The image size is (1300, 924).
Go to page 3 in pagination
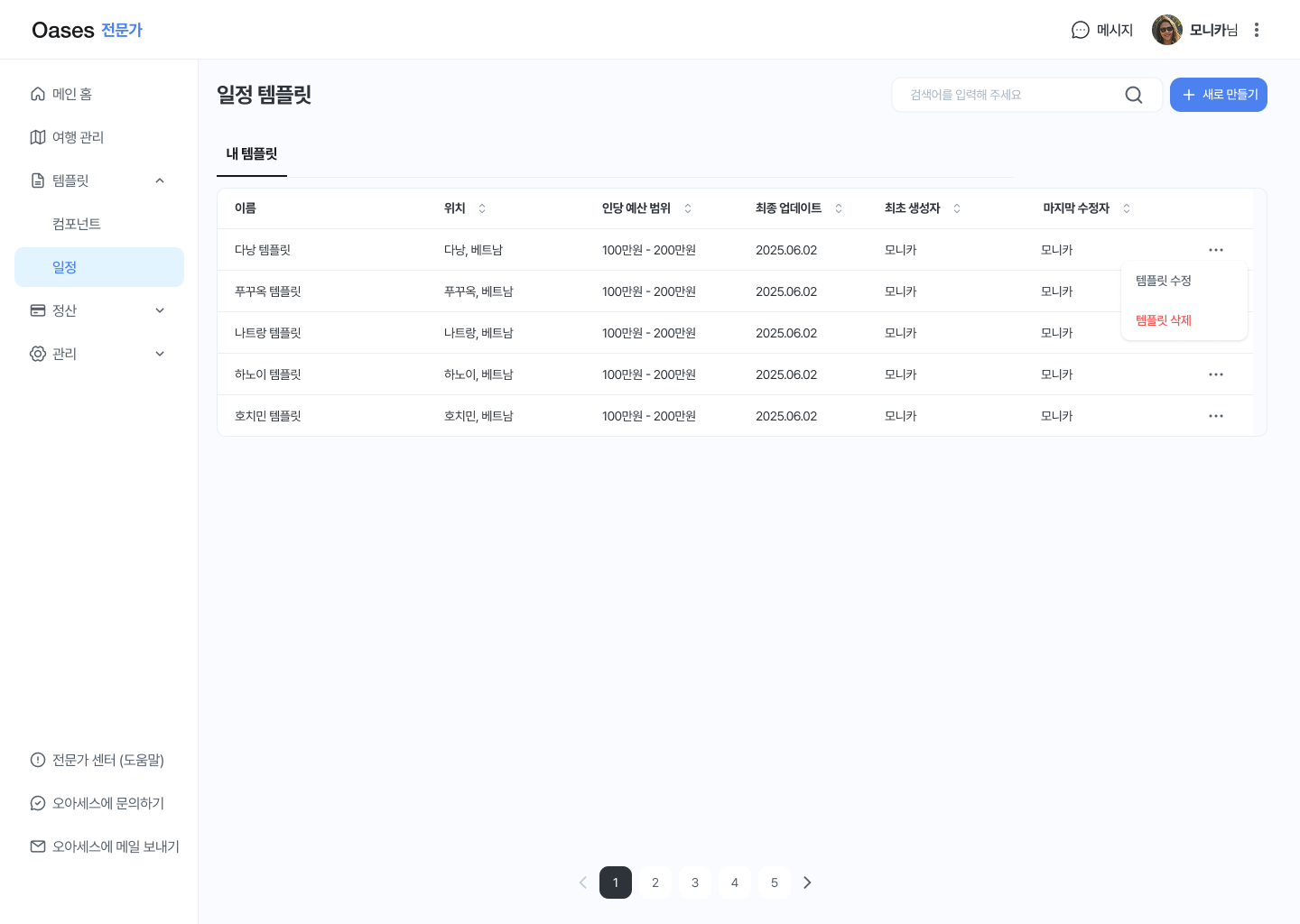695,882
